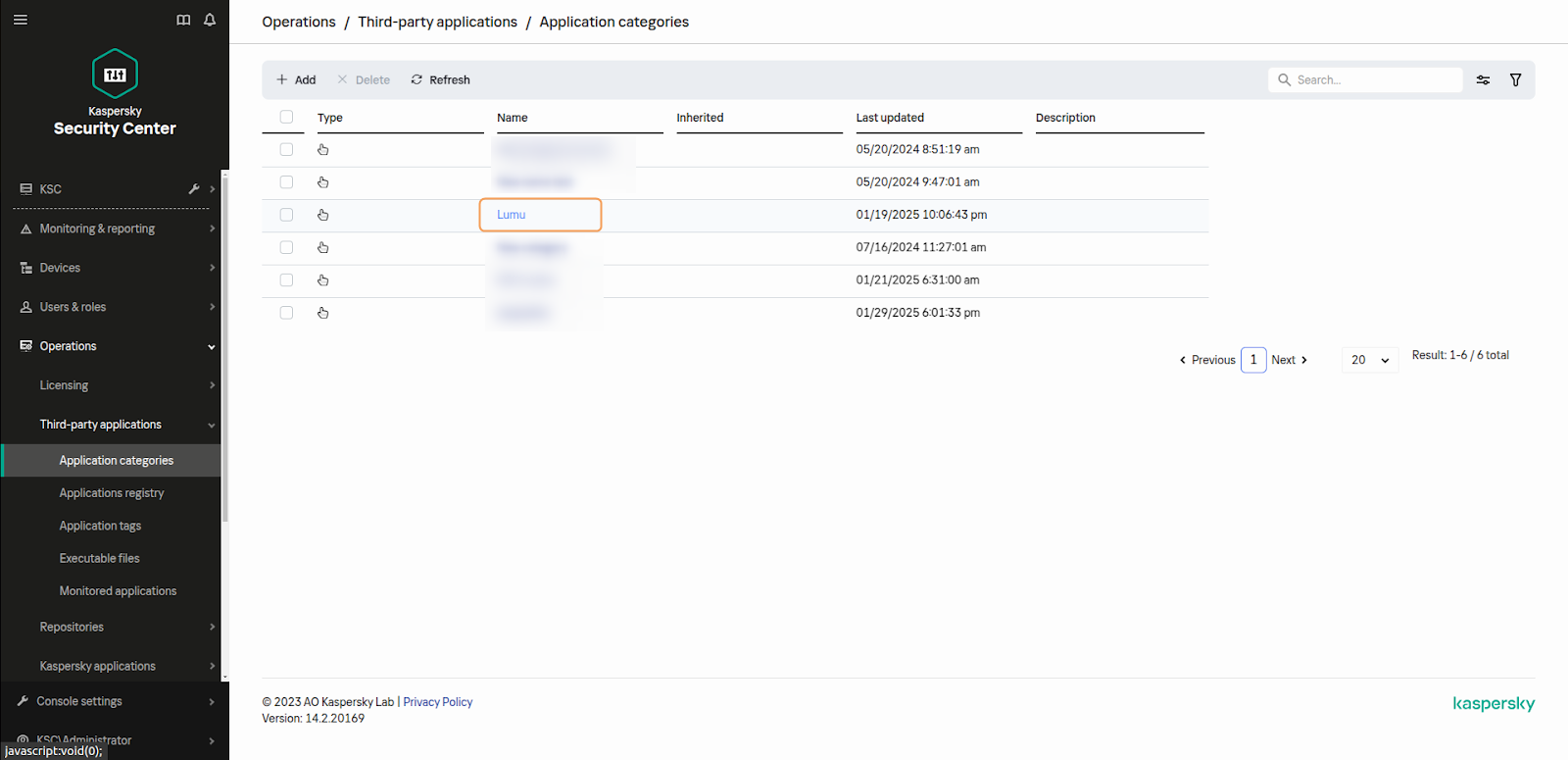
Task: Open Applications registry in the sidebar
Action: click(x=112, y=493)
